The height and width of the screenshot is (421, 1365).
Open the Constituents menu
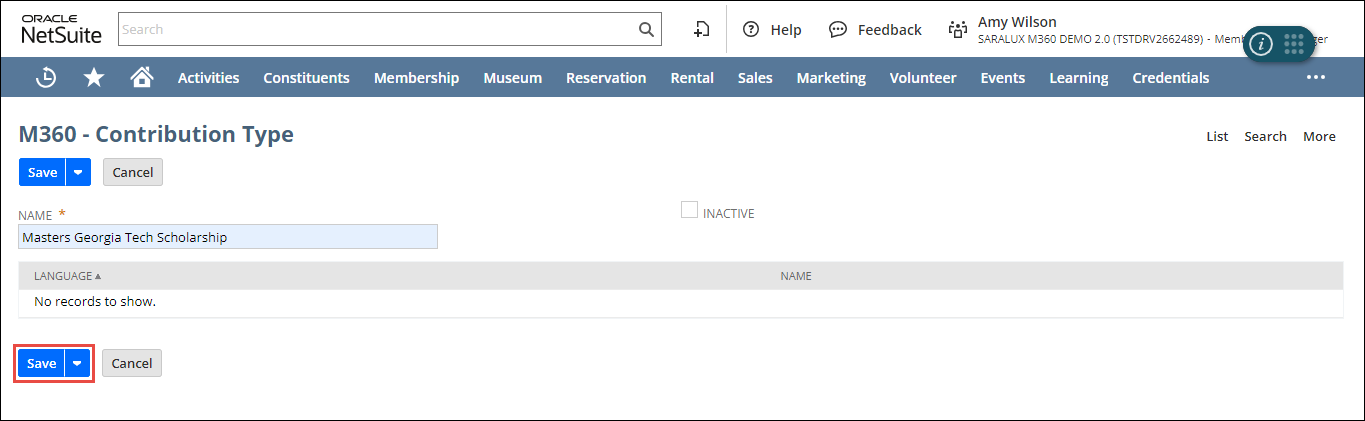[306, 77]
